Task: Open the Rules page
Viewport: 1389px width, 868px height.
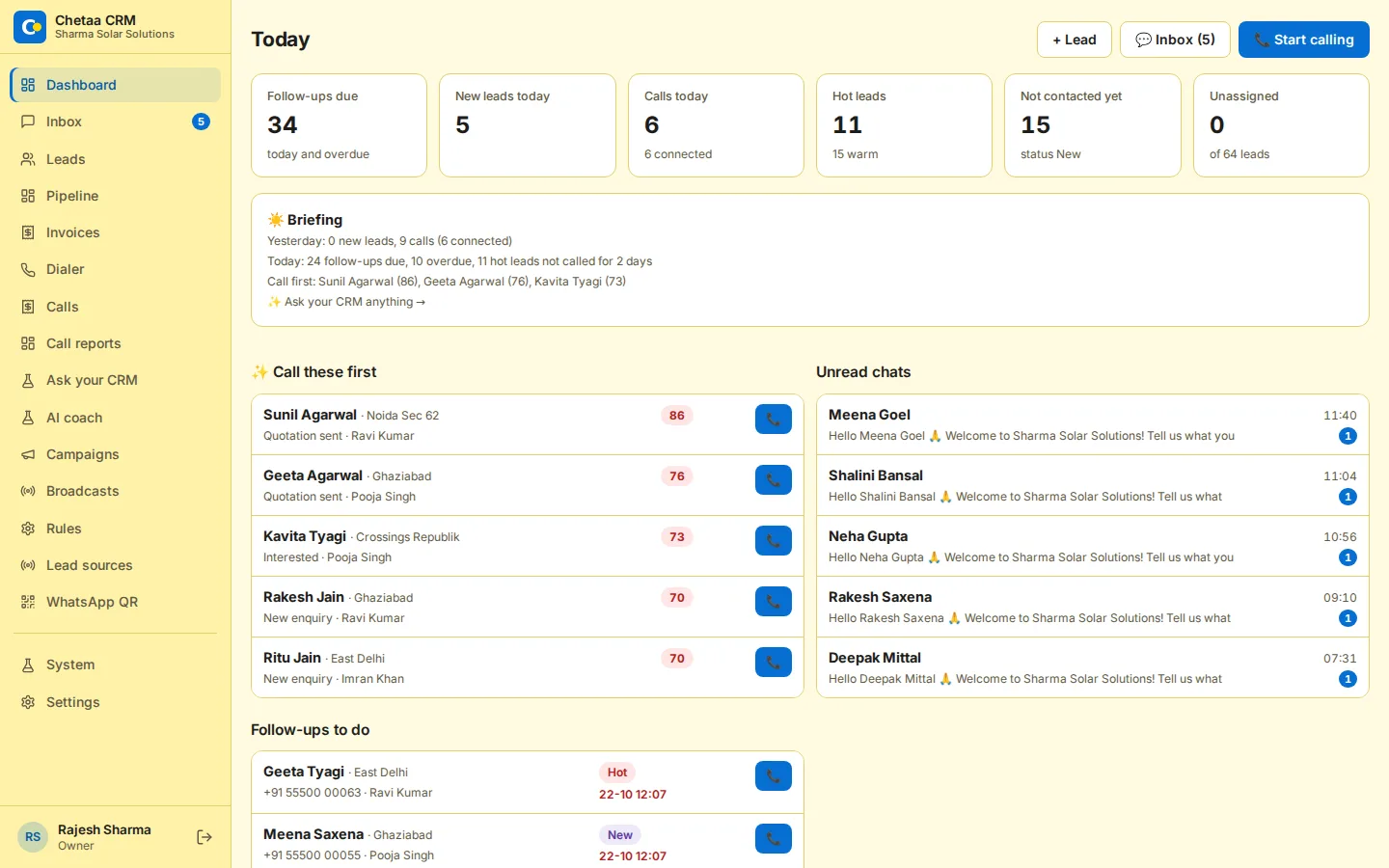Action: pos(116,529)
